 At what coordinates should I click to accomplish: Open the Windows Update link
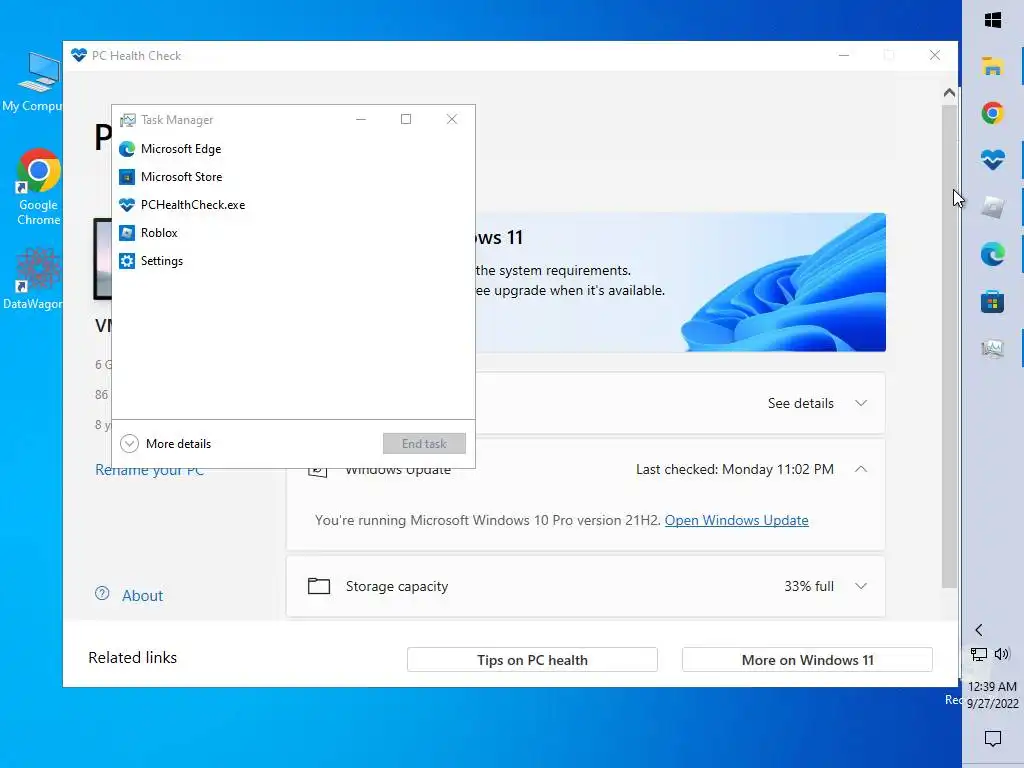pyautogui.click(x=737, y=520)
